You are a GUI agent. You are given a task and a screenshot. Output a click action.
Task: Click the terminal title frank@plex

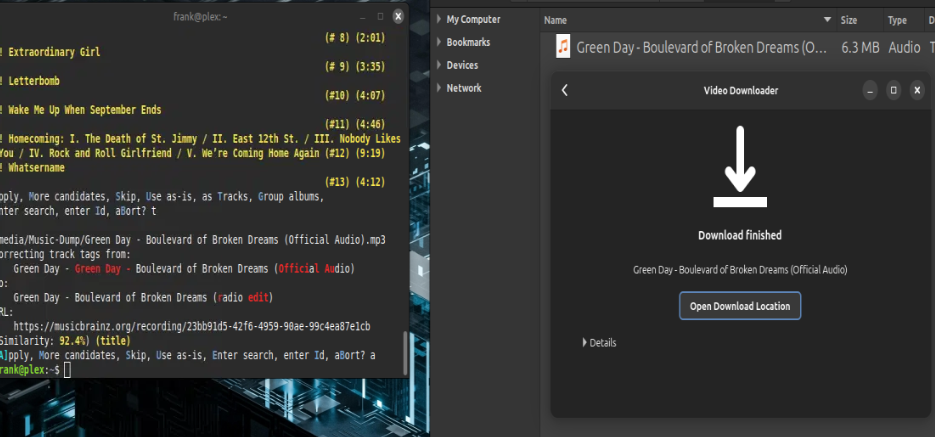[200, 17]
